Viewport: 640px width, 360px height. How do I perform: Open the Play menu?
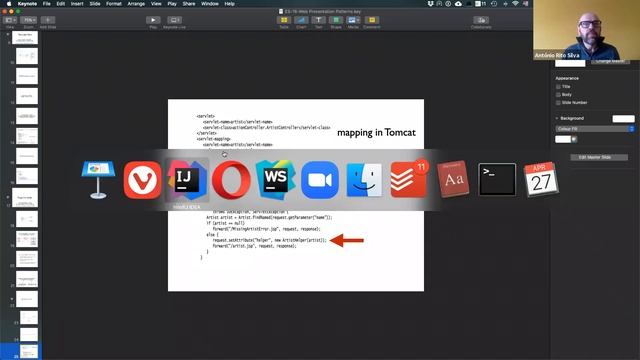click(172, 4)
